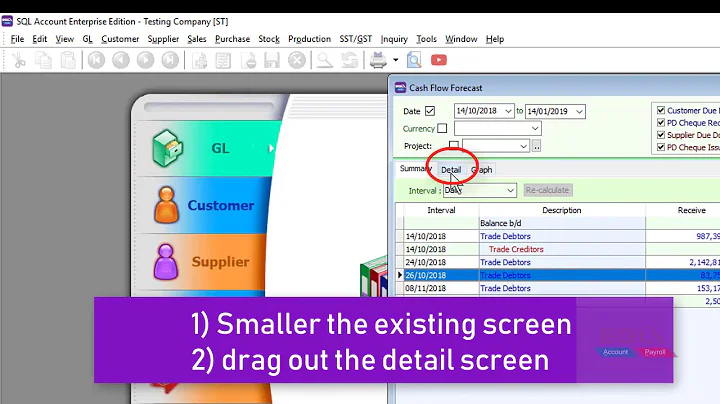
Task: Click the Re-calculate button
Action: (x=547, y=190)
